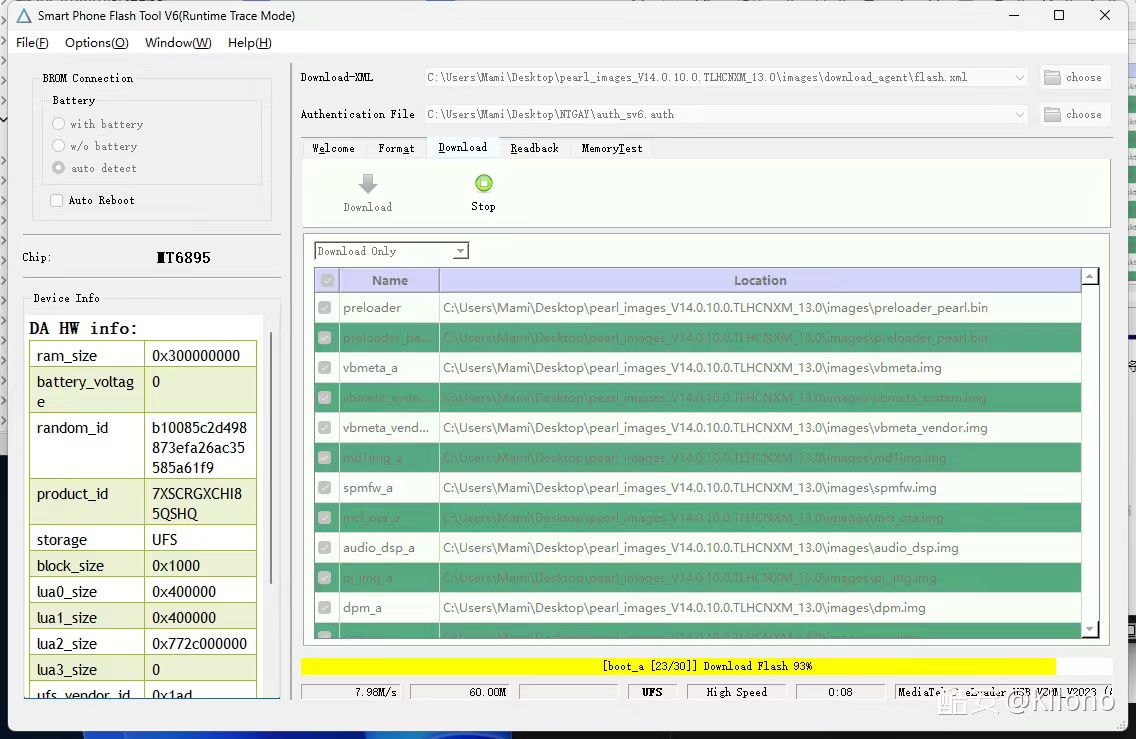Click scroll up arrow in partition list
This screenshot has height=739, width=1136.
coord(1090,277)
